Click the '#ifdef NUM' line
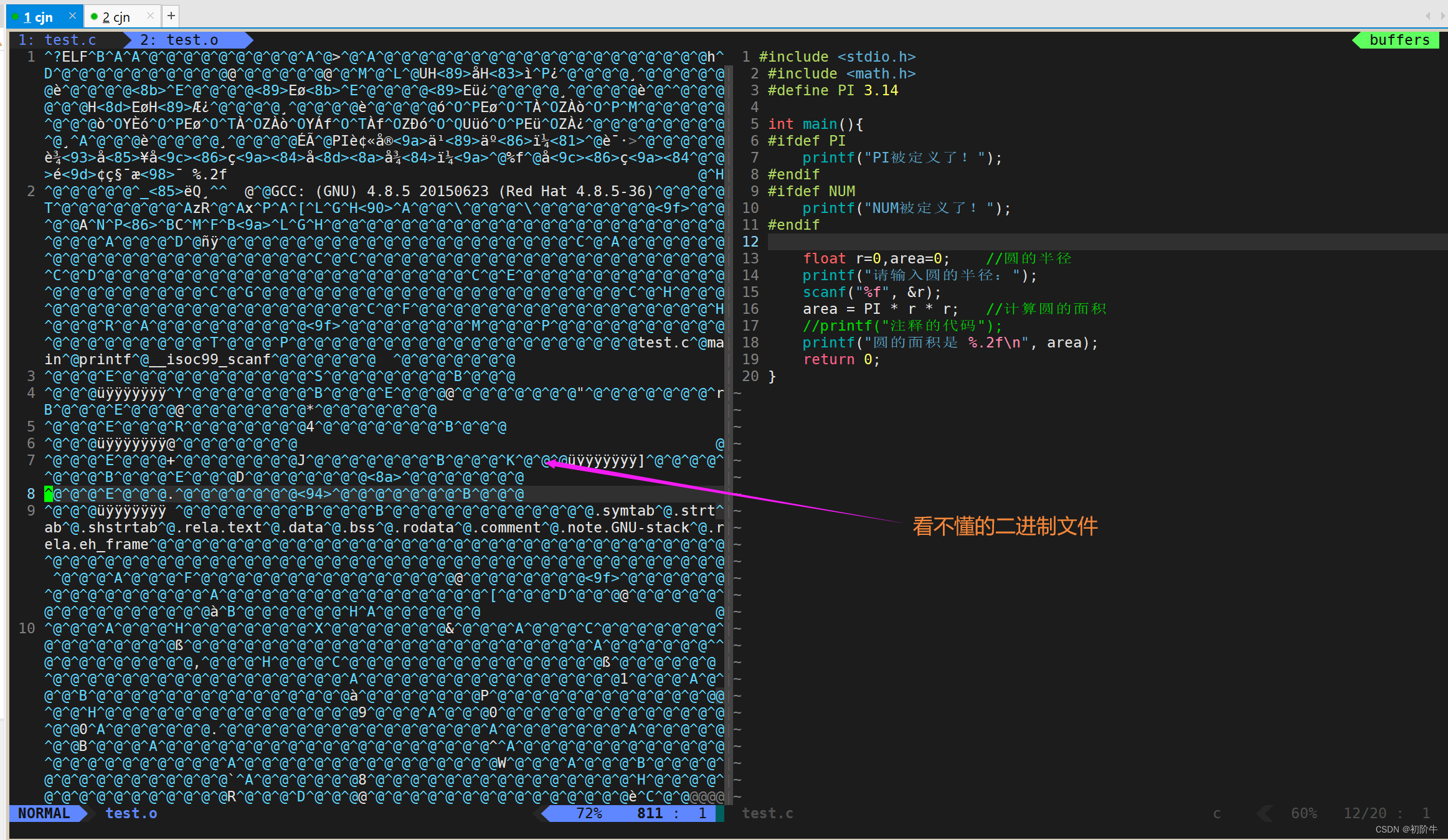Viewport: 1448px width, 840px height. pyautogui.click(x=811, y=191)
